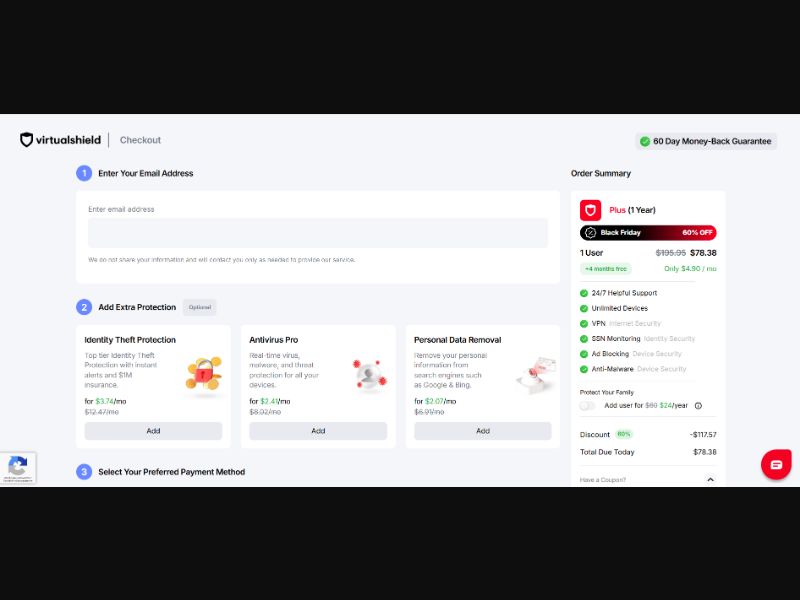The width and height of the screenshot is (800, 600).
Task: Click the Plus (1 Year) plan title
Action: point(632,210)
